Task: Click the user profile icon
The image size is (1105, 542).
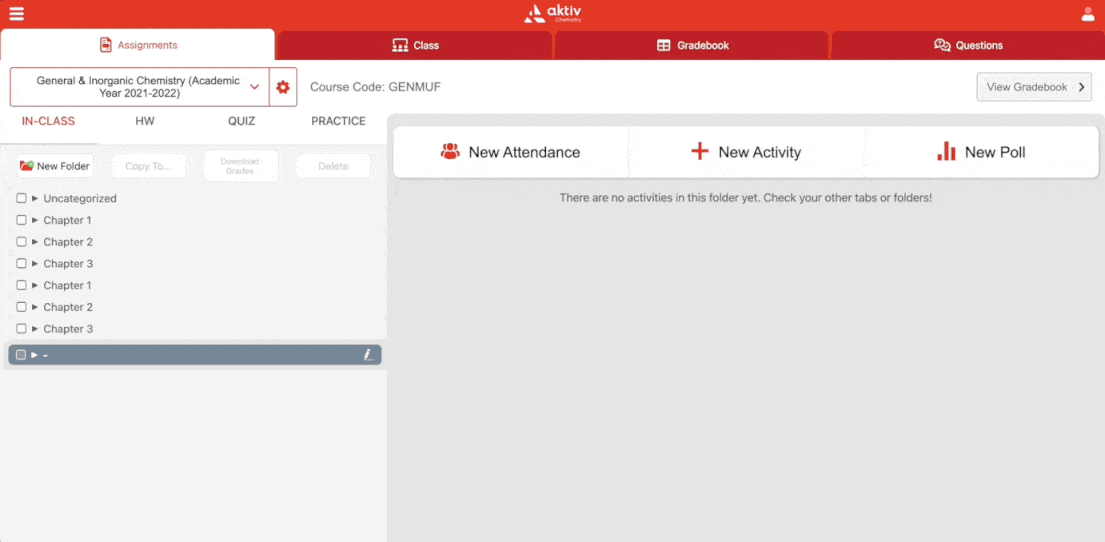Action: 1088,14
